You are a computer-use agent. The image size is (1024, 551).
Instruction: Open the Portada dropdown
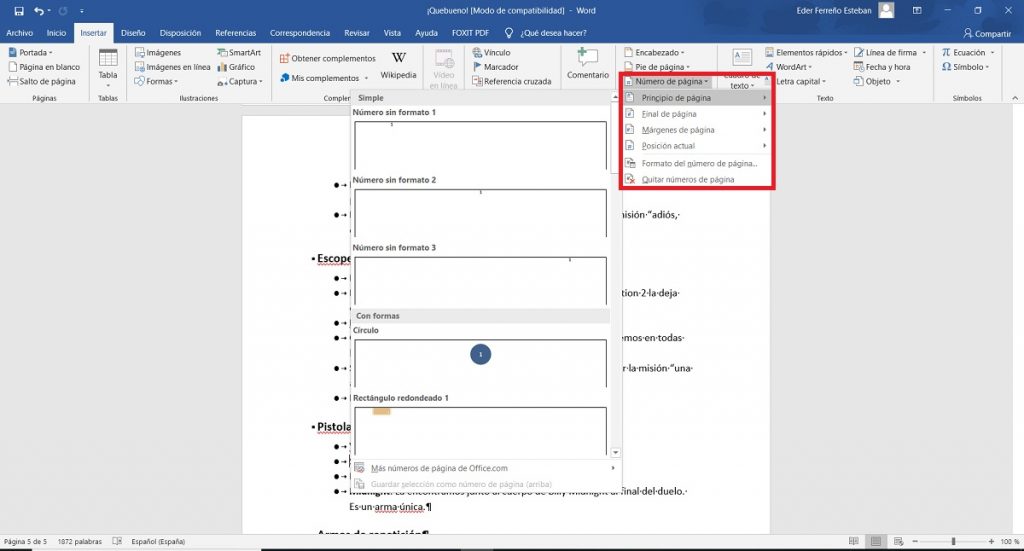30,52
